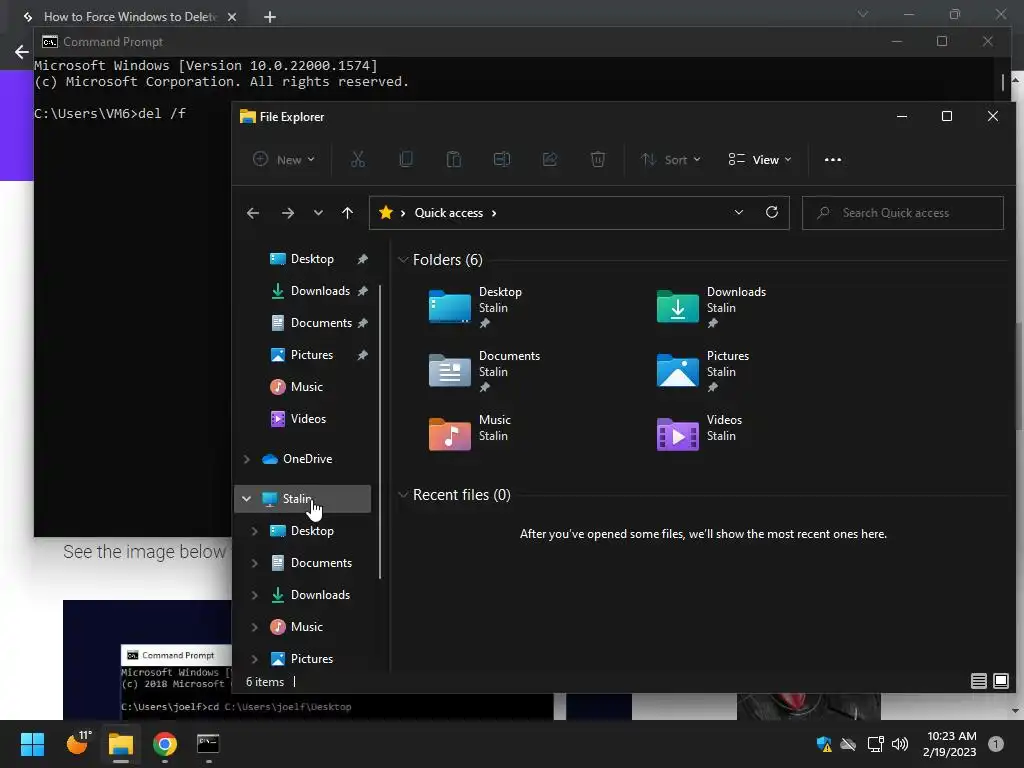Expand the OneDrive tree node

pyautogui.click(x=247, y=459)
